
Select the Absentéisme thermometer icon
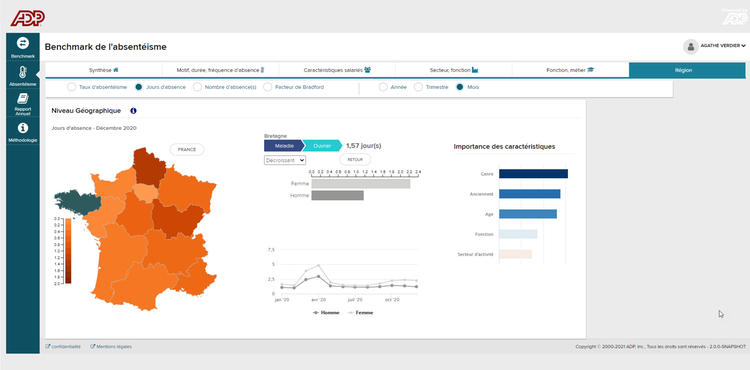(22, 72)
